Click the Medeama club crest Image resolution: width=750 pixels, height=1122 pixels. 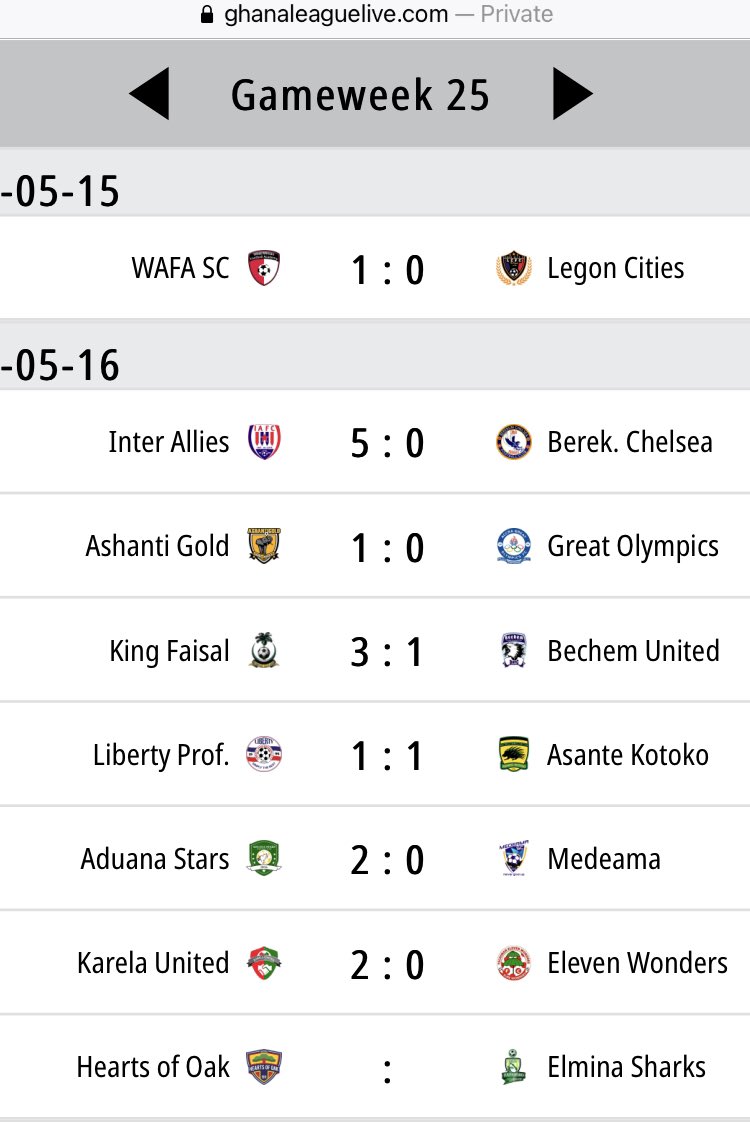pos(514,859)
